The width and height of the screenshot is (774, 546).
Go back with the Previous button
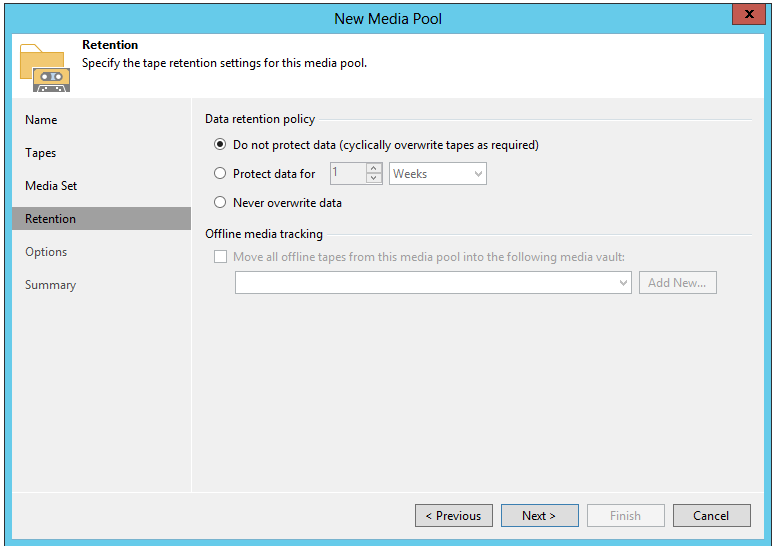point(453,516)
